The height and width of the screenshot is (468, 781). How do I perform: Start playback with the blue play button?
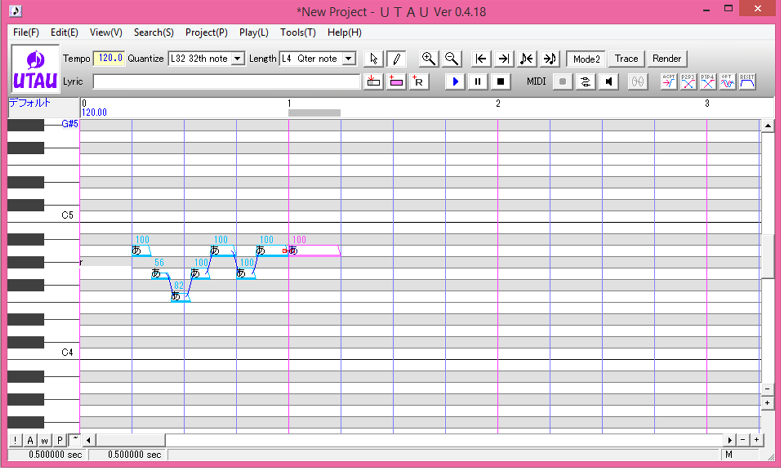coord(455,82)
